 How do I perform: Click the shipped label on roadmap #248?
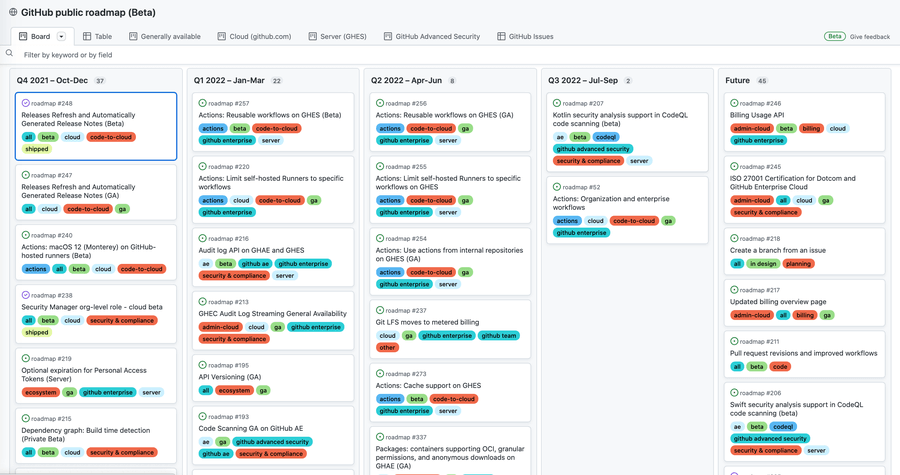click(37, 149)
